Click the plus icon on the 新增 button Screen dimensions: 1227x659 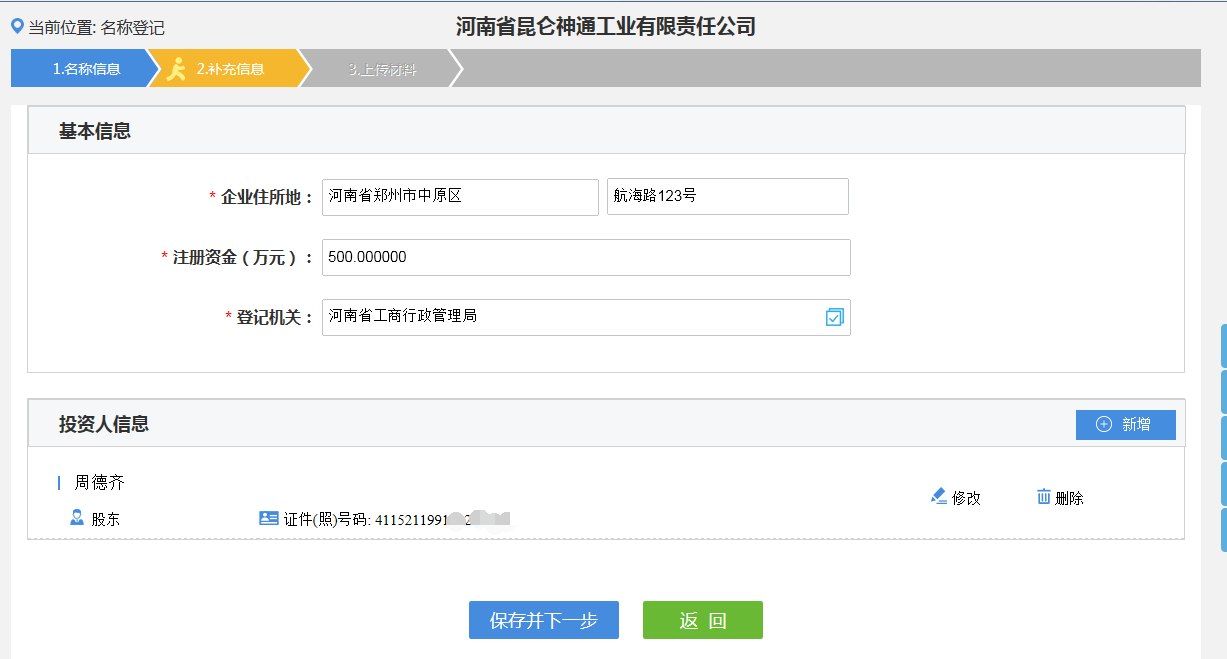1101,424
